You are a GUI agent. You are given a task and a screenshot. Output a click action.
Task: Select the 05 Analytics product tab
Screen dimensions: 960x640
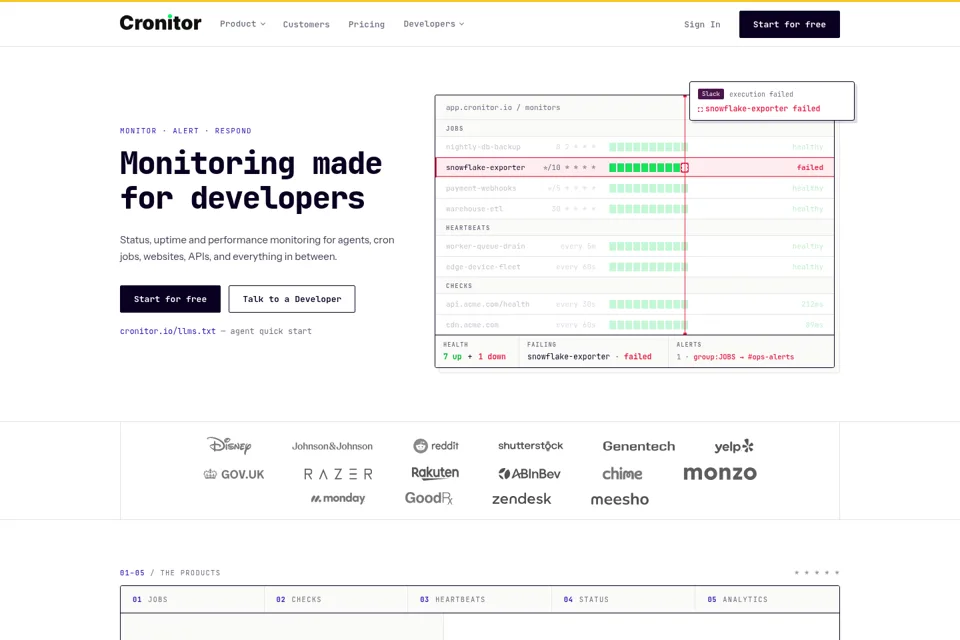point(767,600)
